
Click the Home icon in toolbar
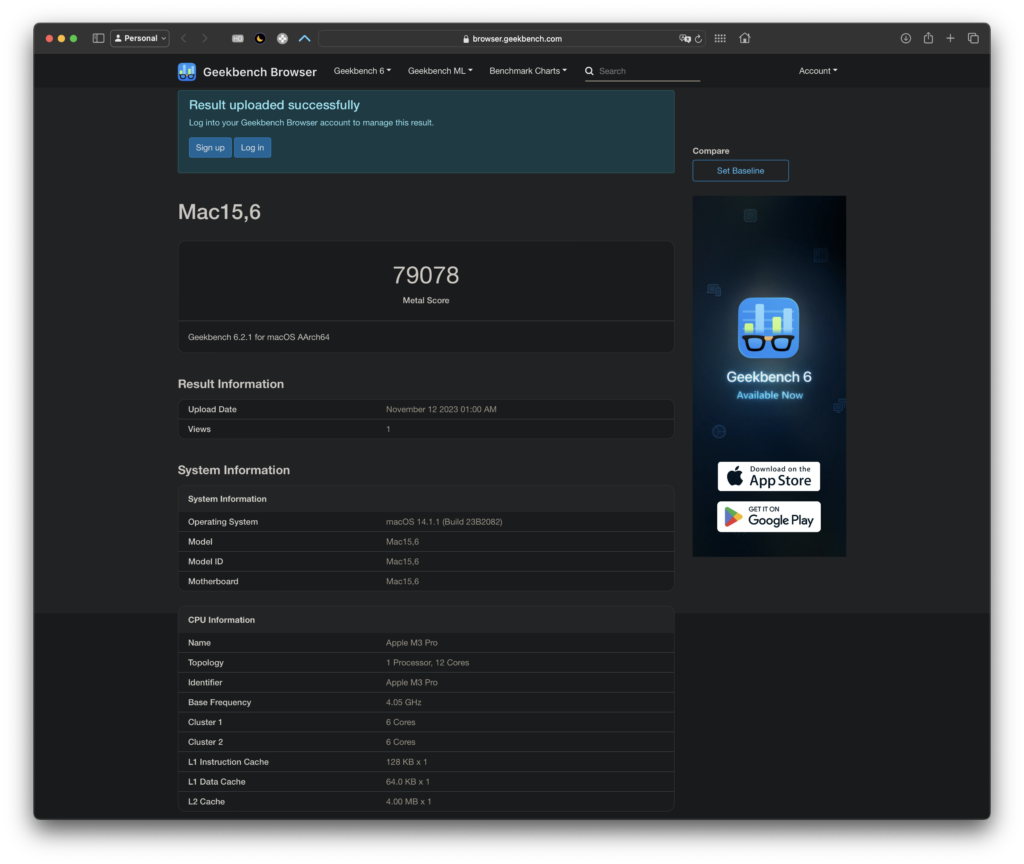point(745,38)
